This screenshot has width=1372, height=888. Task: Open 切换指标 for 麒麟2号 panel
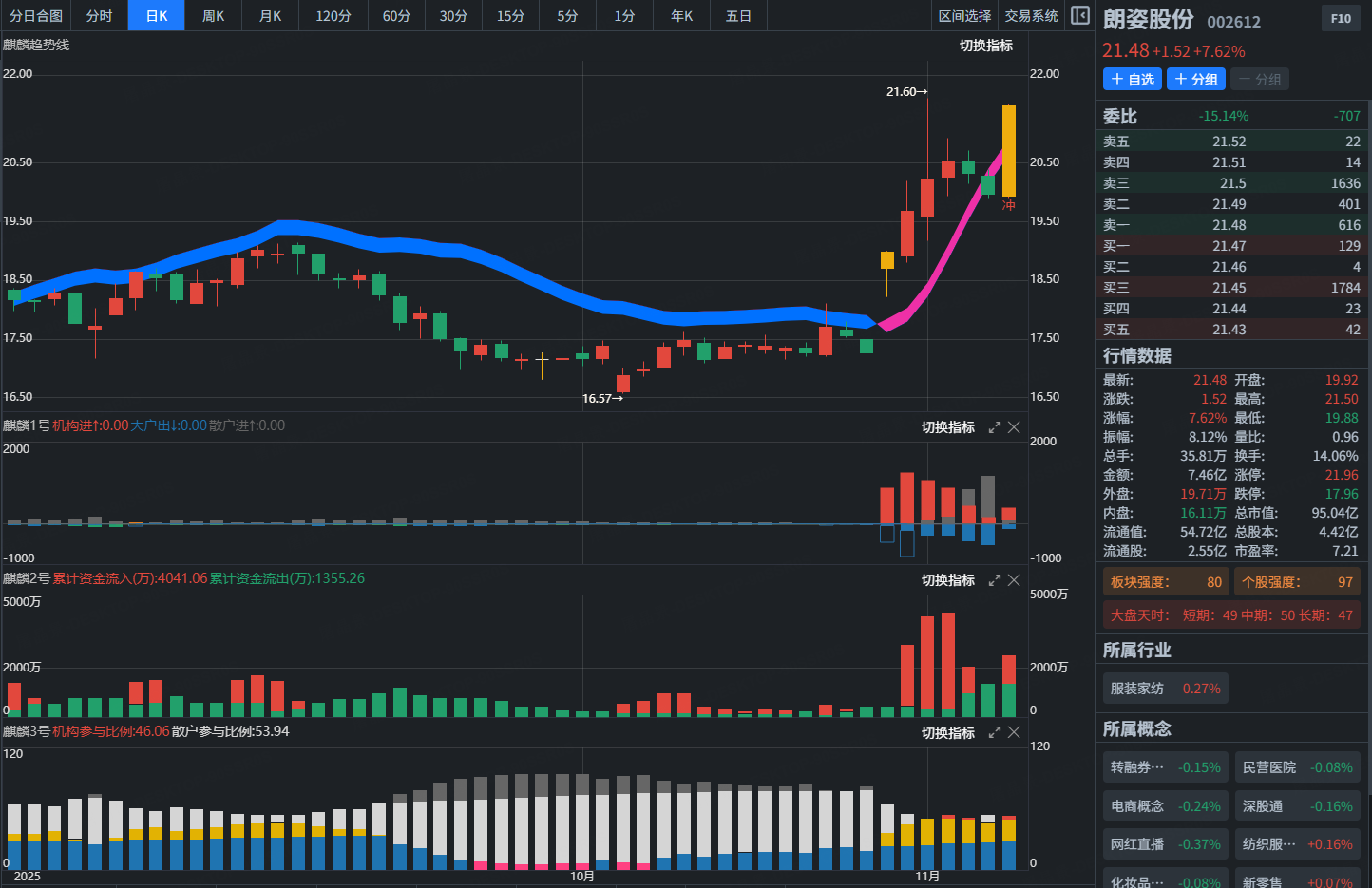(x=947, y=580)
